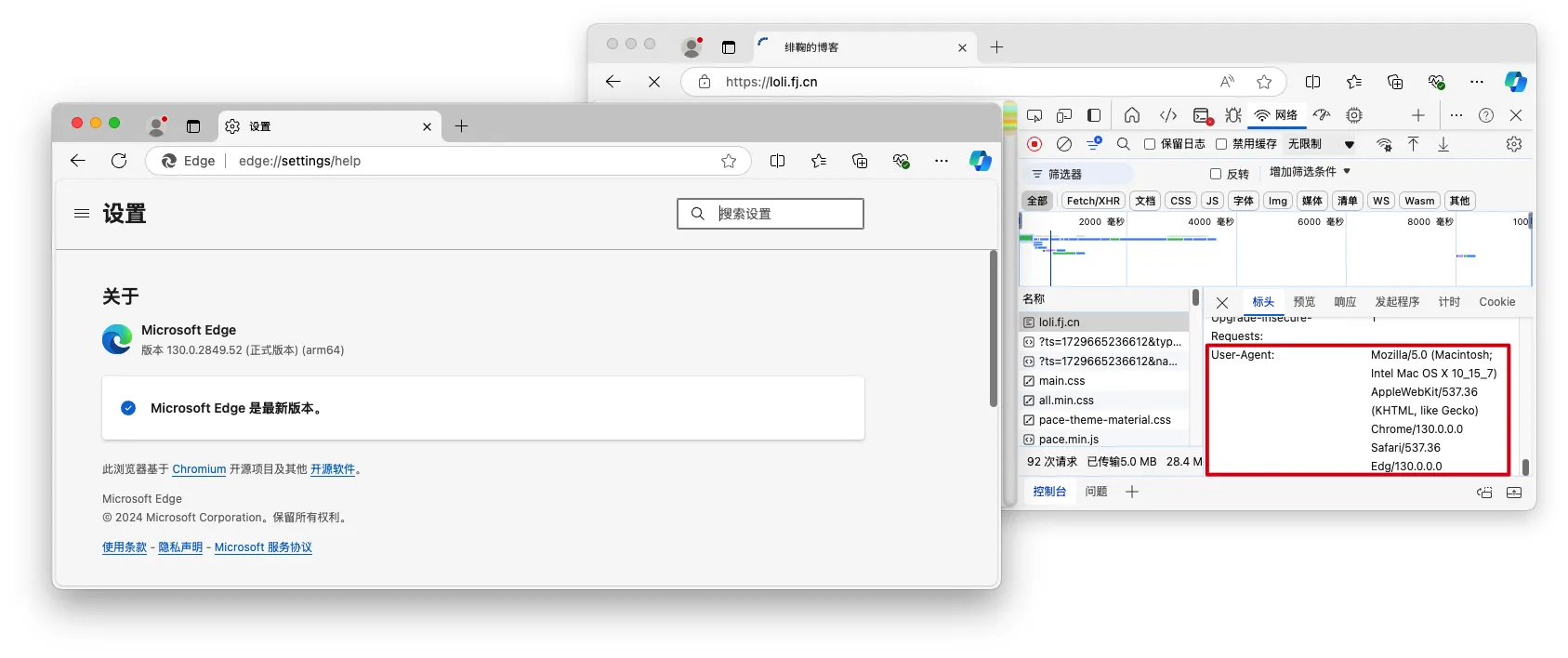This screenshot has width=1568, height=658.
Task: Open network panel settings gear
Action: click(1514, 144)
